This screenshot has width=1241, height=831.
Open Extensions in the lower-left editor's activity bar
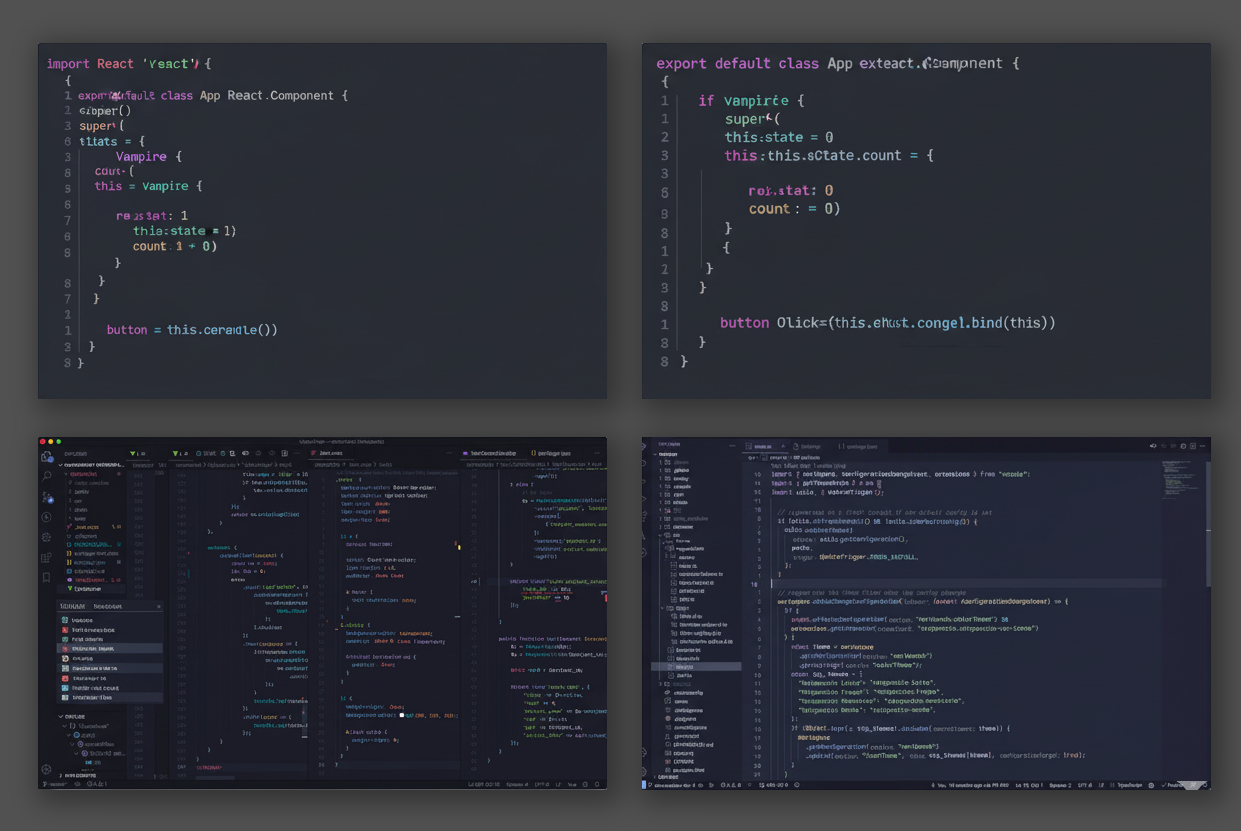46,557
